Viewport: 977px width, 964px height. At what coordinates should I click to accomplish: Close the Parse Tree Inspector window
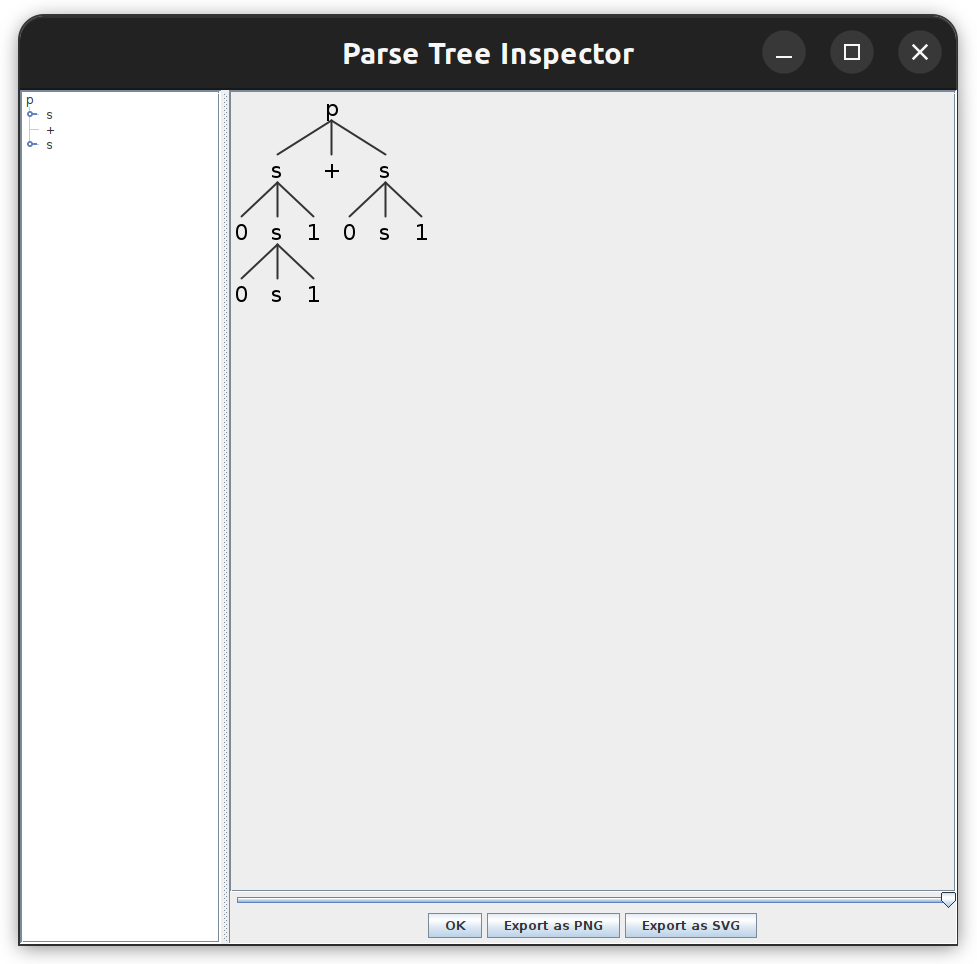(x=920, y=52)
